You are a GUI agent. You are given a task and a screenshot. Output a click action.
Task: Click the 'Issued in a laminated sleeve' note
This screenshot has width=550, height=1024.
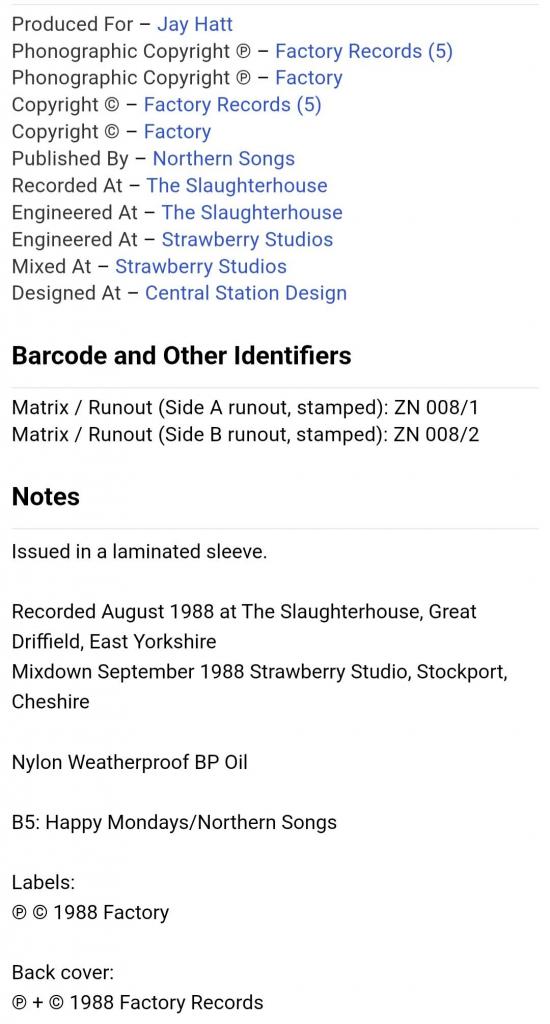[x=139, y=551]
